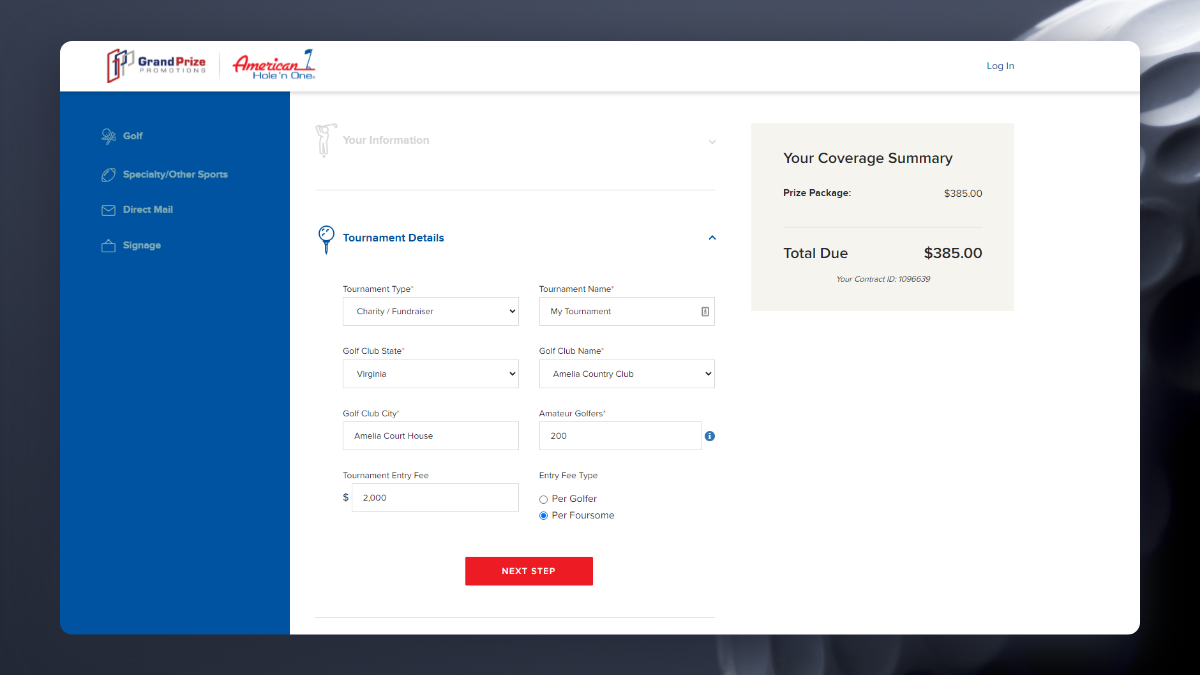
Task: Click the Entry Fee Type label
Action: [x=568, y=476]
